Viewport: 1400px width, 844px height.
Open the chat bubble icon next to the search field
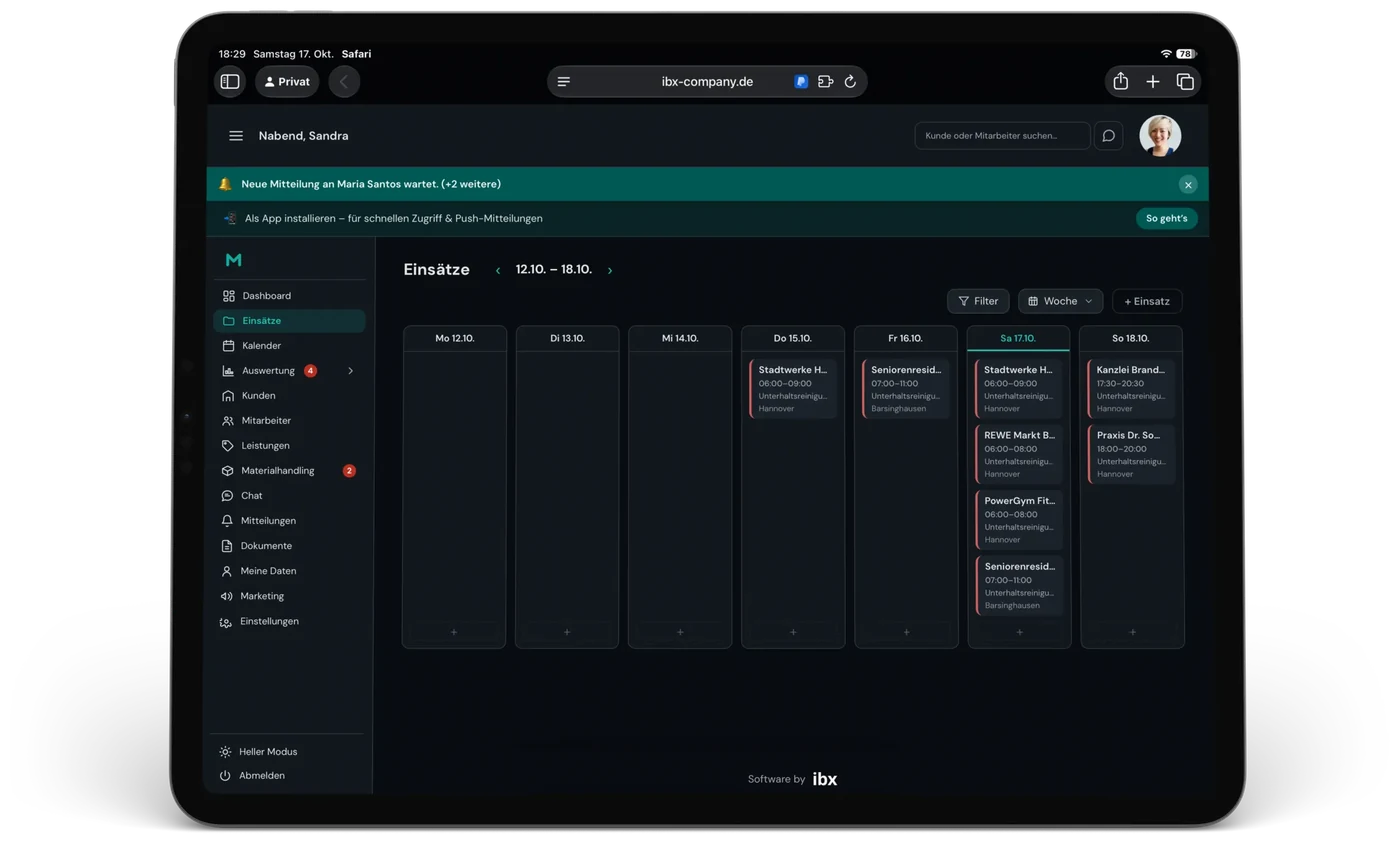(x=1108, y=136)
